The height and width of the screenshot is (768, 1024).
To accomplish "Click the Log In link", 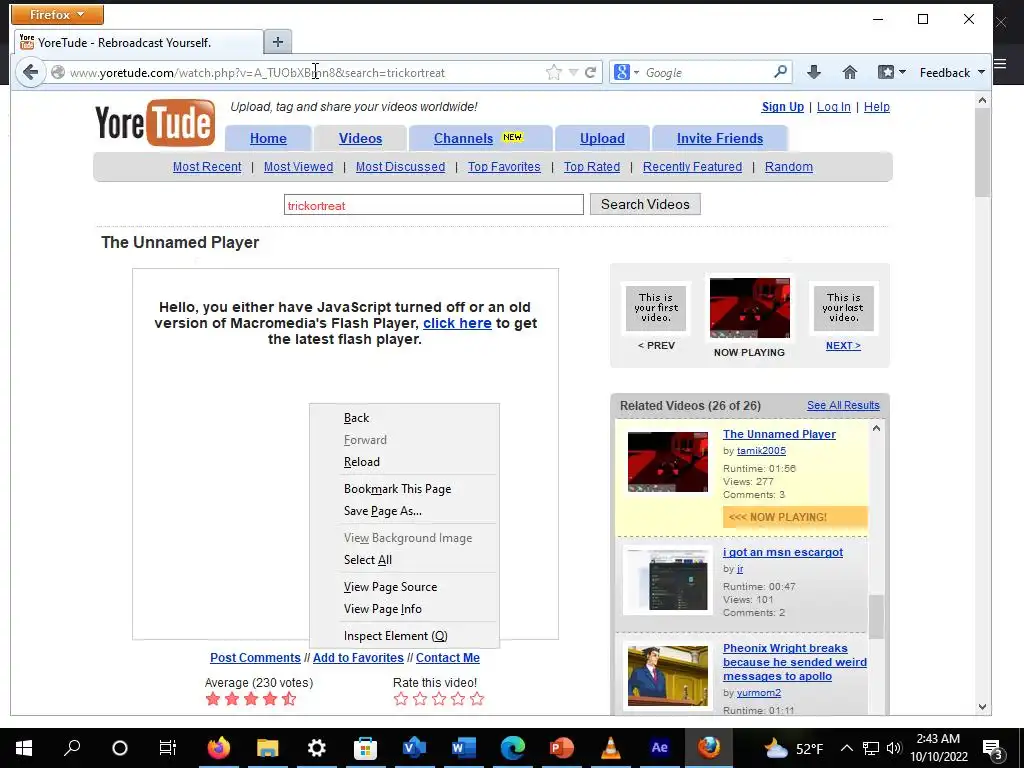I will (x=833, y=106).
